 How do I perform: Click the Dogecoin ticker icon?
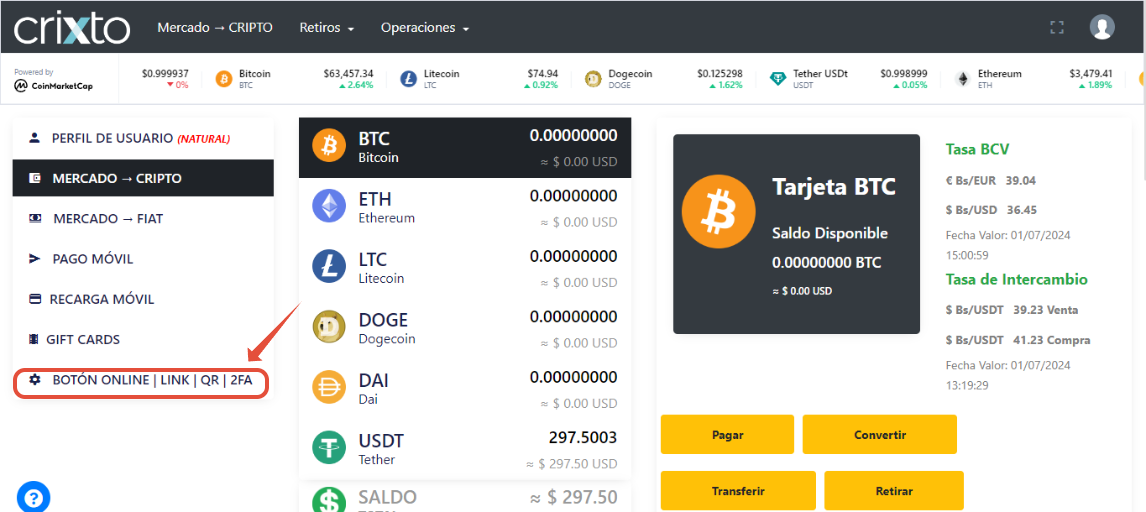click(593, 79)
